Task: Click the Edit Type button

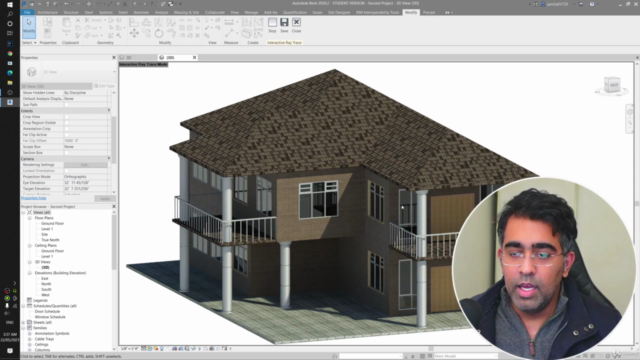Action: (104, 86)
